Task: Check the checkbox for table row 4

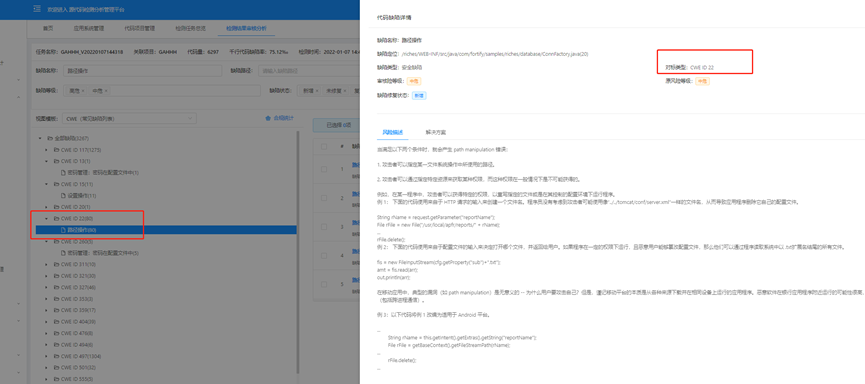Action: [x=324, y=255]
